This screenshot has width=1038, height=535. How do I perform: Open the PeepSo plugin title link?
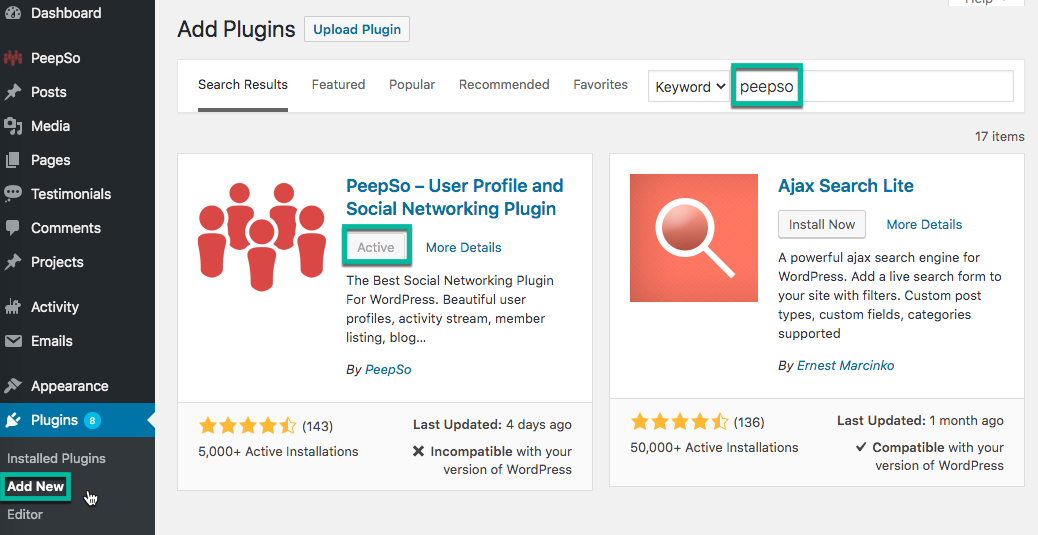tap(455, 197)
